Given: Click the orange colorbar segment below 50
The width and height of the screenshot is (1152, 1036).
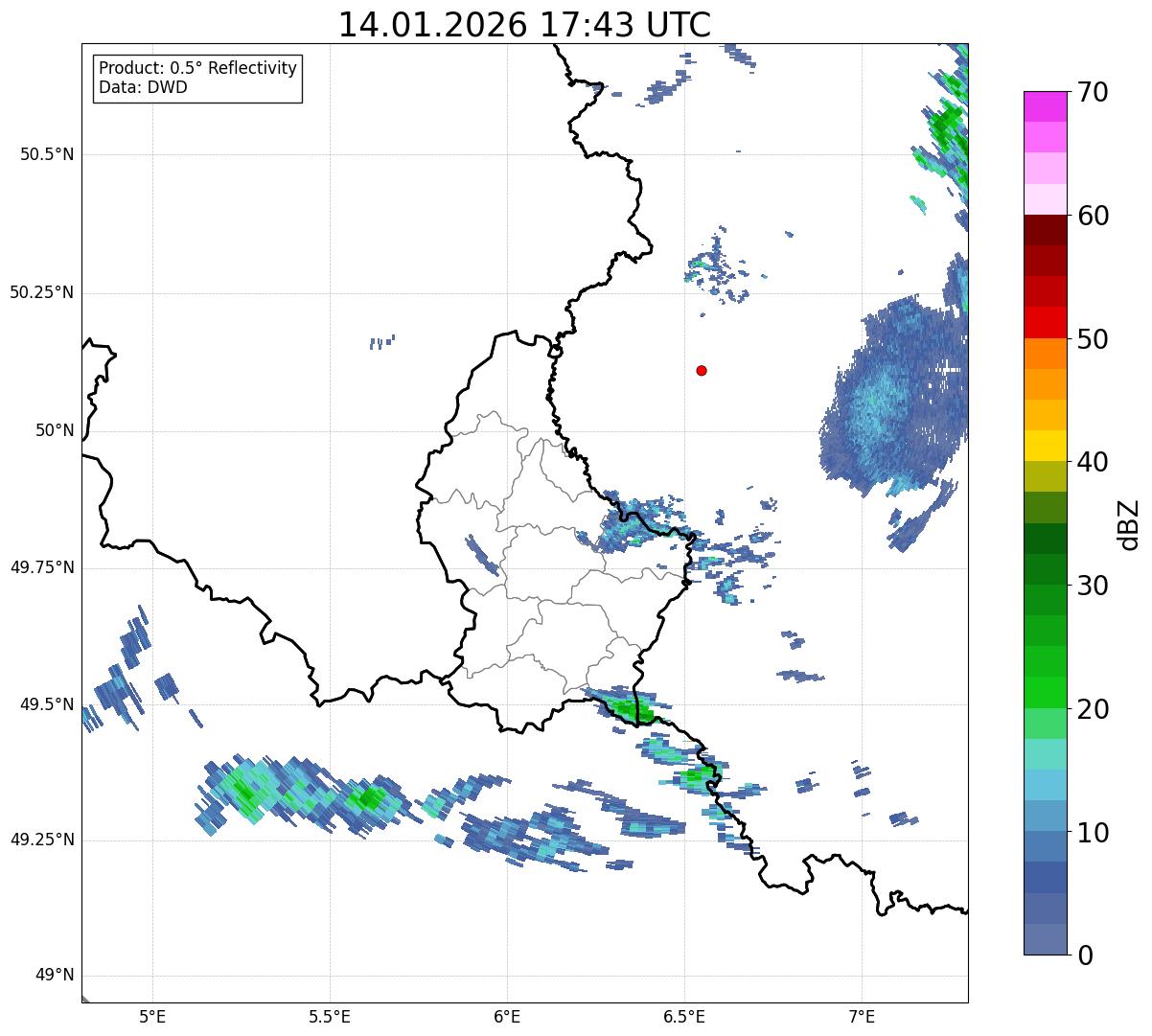Looking at the screenshot, I should coord(1045,354).
